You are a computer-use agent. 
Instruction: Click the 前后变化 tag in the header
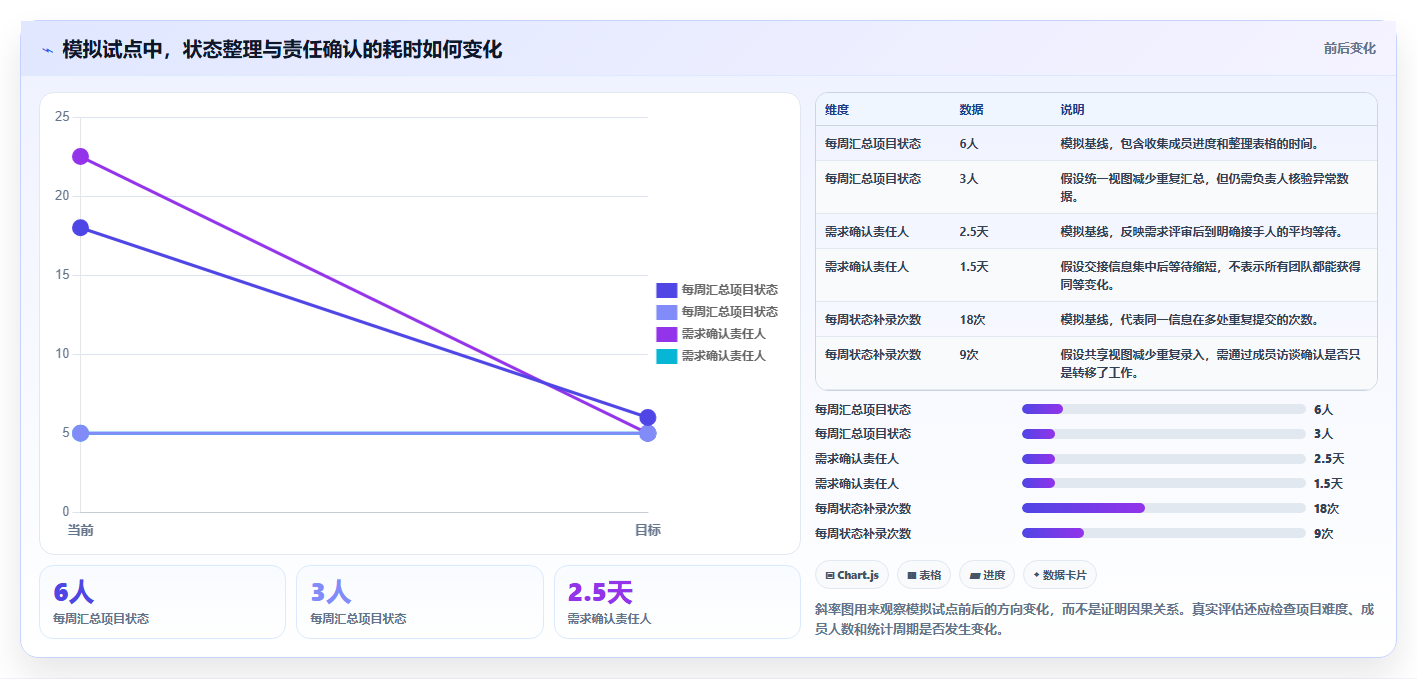pyautogui.click(x=1349, y=48)
